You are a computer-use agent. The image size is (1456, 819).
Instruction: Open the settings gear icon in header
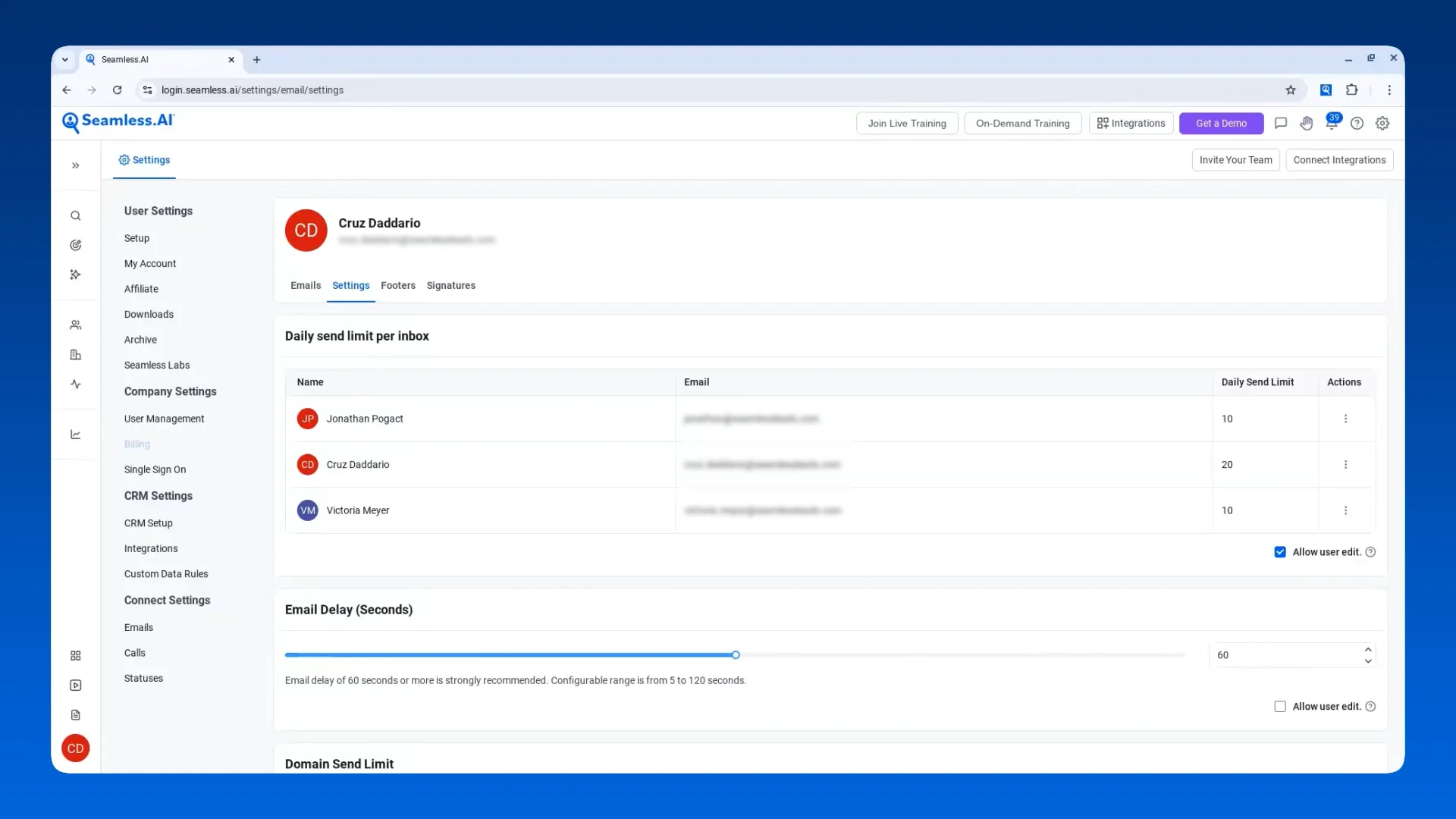[x=1382, y=124]
